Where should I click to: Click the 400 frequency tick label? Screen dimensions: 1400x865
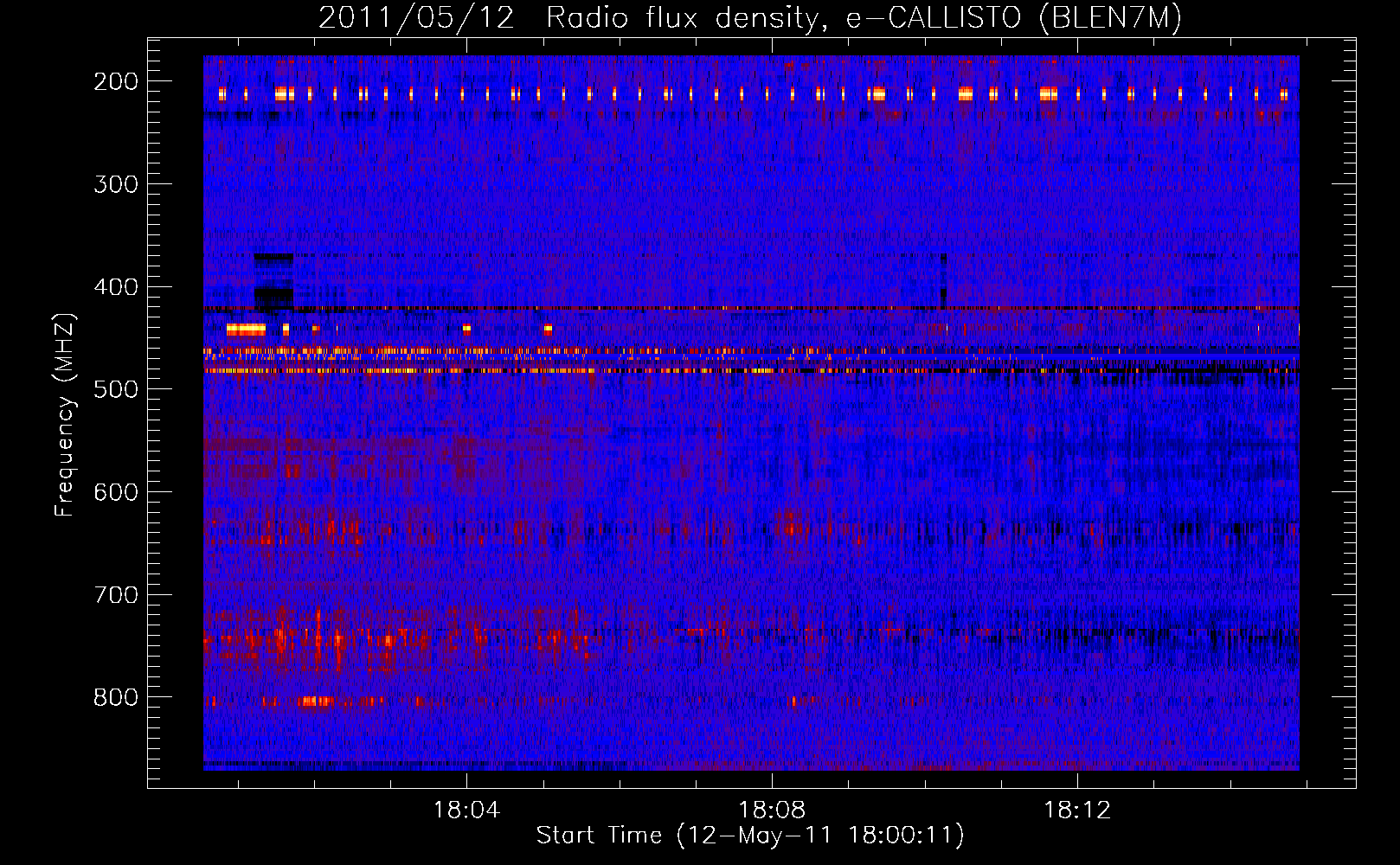pyautogui.click(x=116, y=287)
